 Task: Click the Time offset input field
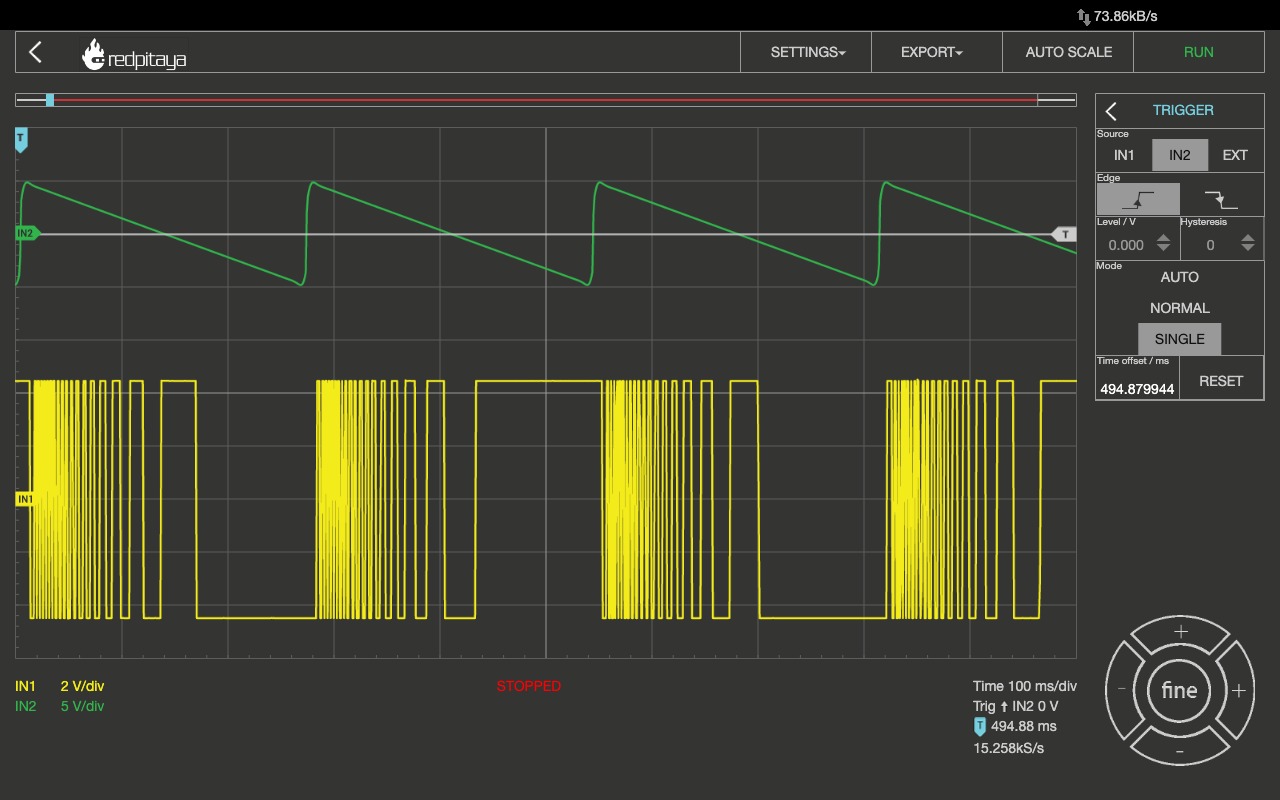point(1137,388)
